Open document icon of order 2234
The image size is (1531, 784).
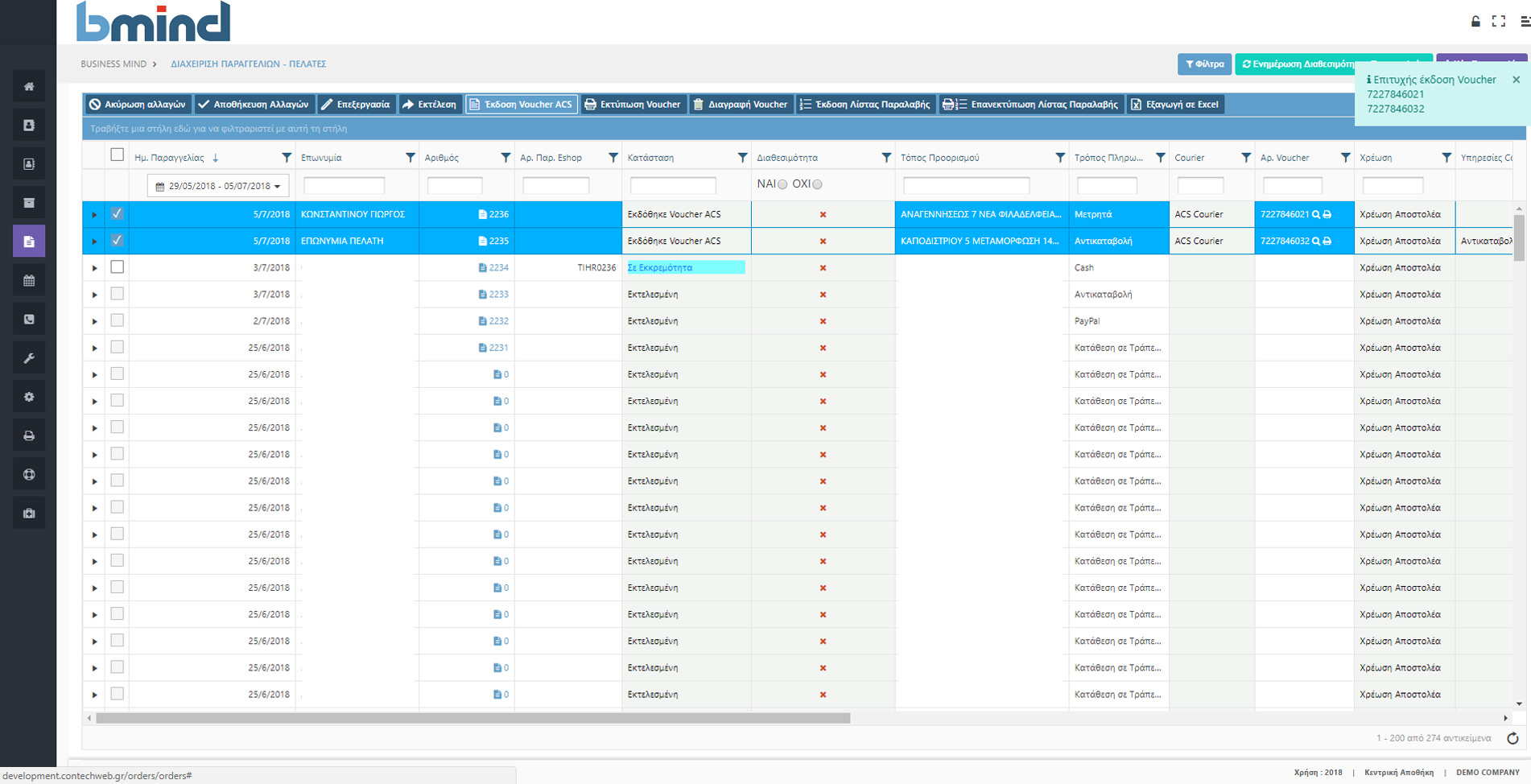pos(482,268)
